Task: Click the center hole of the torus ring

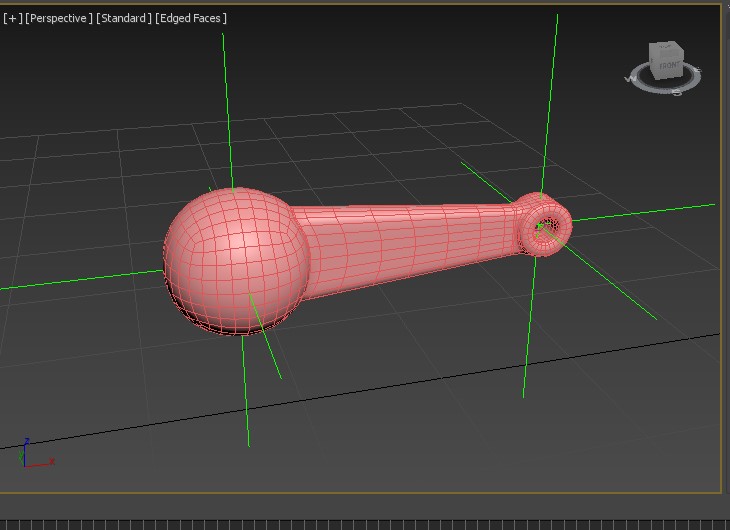Action: 544,226
